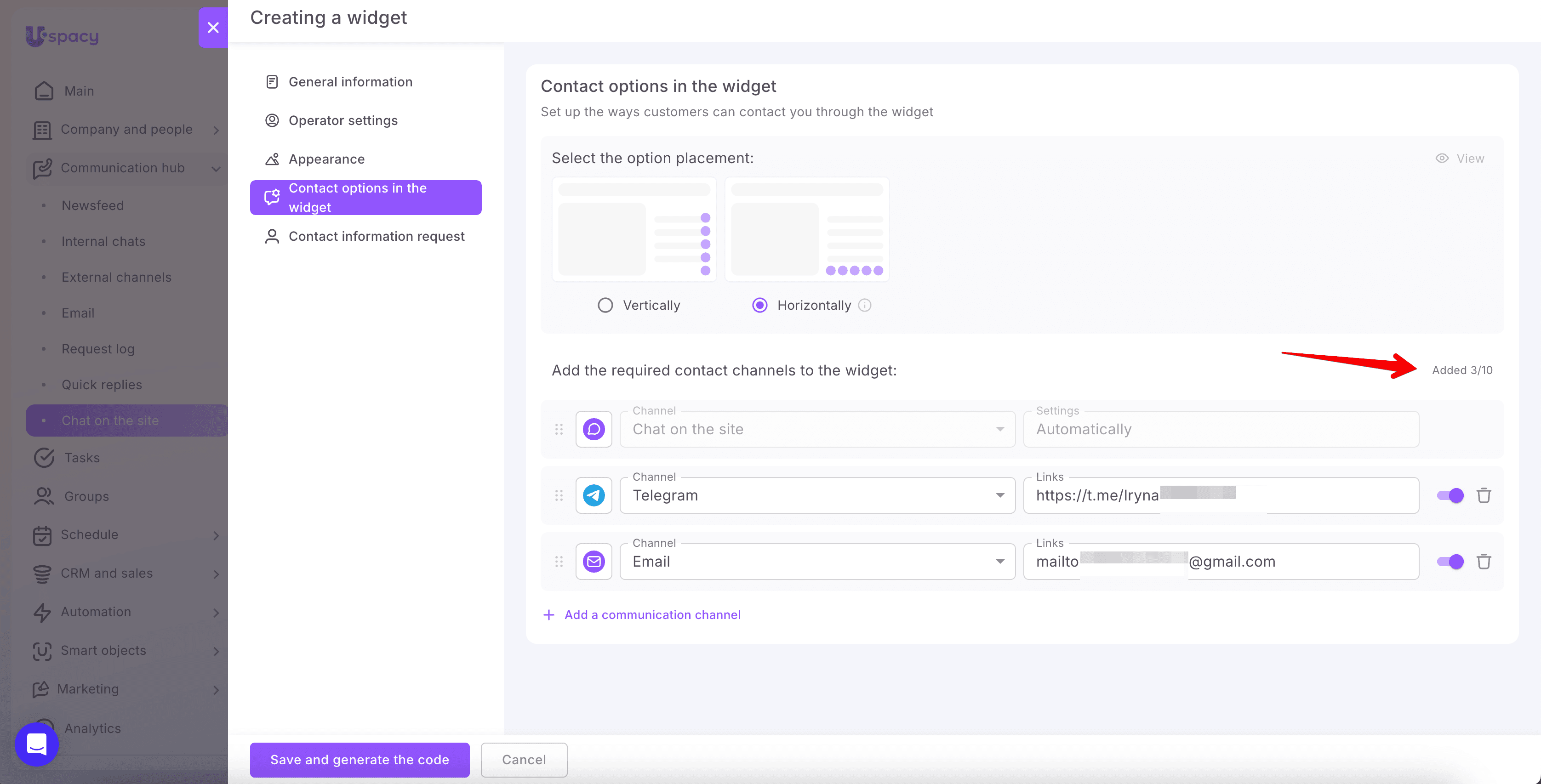The width and height of the screenshot is (1541, 784).
Task: Open the Chat on the site channel dropdown
Action: click(x=818, y=429)
